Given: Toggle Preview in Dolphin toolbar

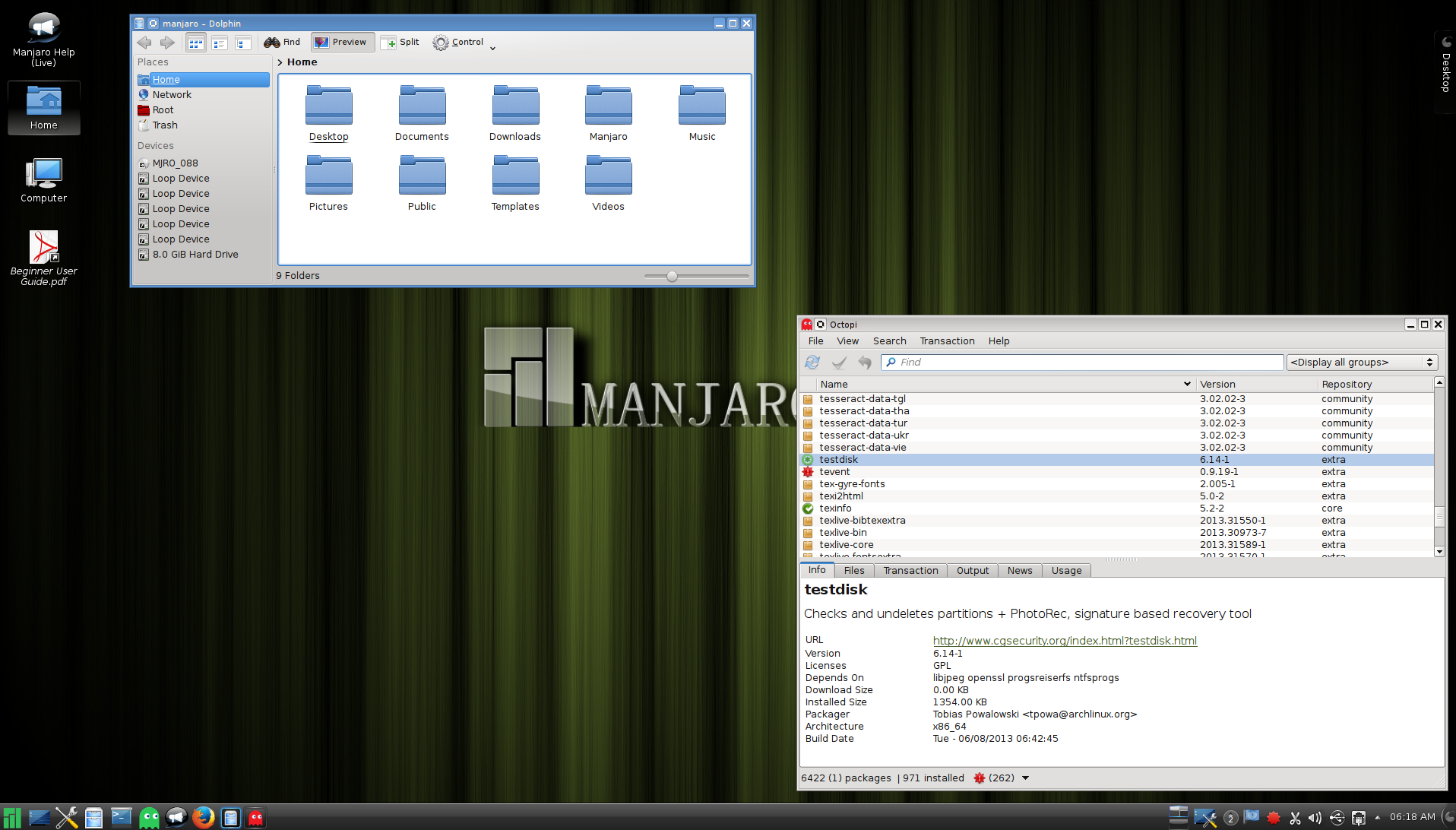Looking at the screenshot, I should pyautogui.click(x=341, y=43).
